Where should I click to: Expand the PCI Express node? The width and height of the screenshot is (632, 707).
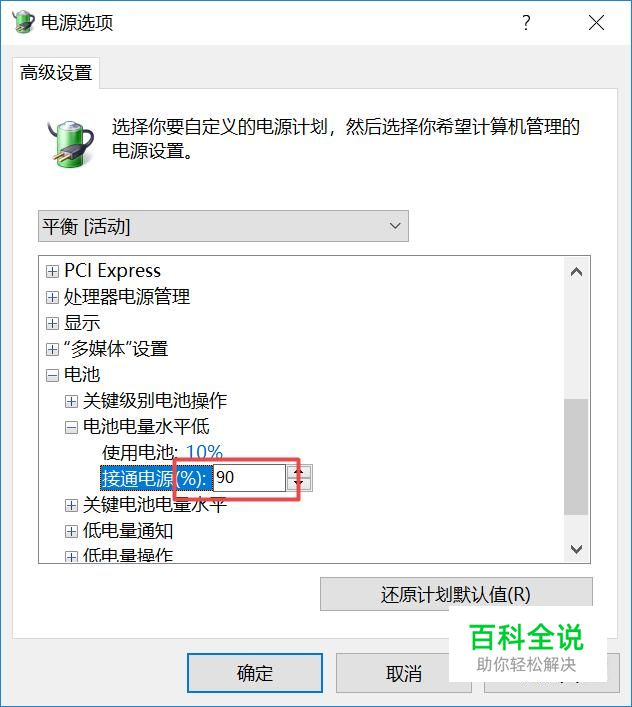(x=52, y=271)
